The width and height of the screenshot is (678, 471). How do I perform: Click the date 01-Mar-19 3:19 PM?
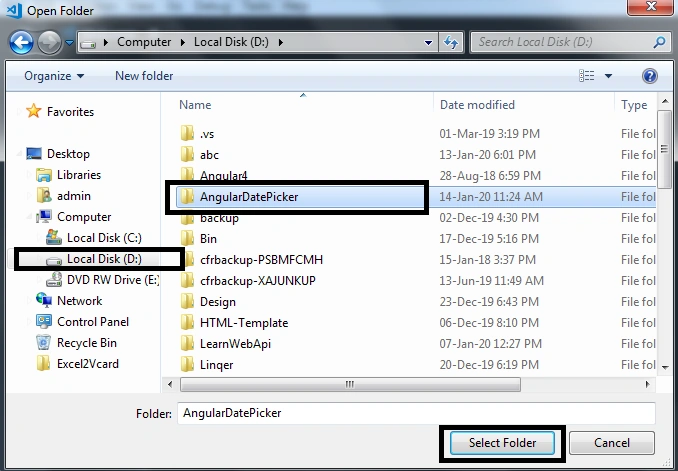[489, 134]
